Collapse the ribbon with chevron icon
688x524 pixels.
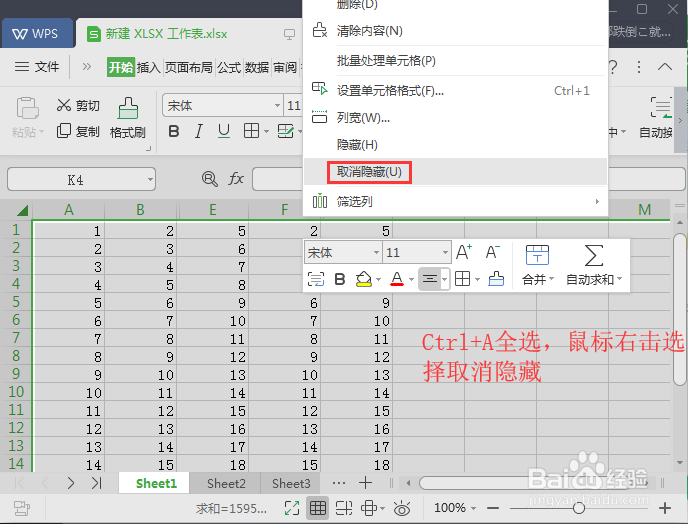(x=665, y=67)
